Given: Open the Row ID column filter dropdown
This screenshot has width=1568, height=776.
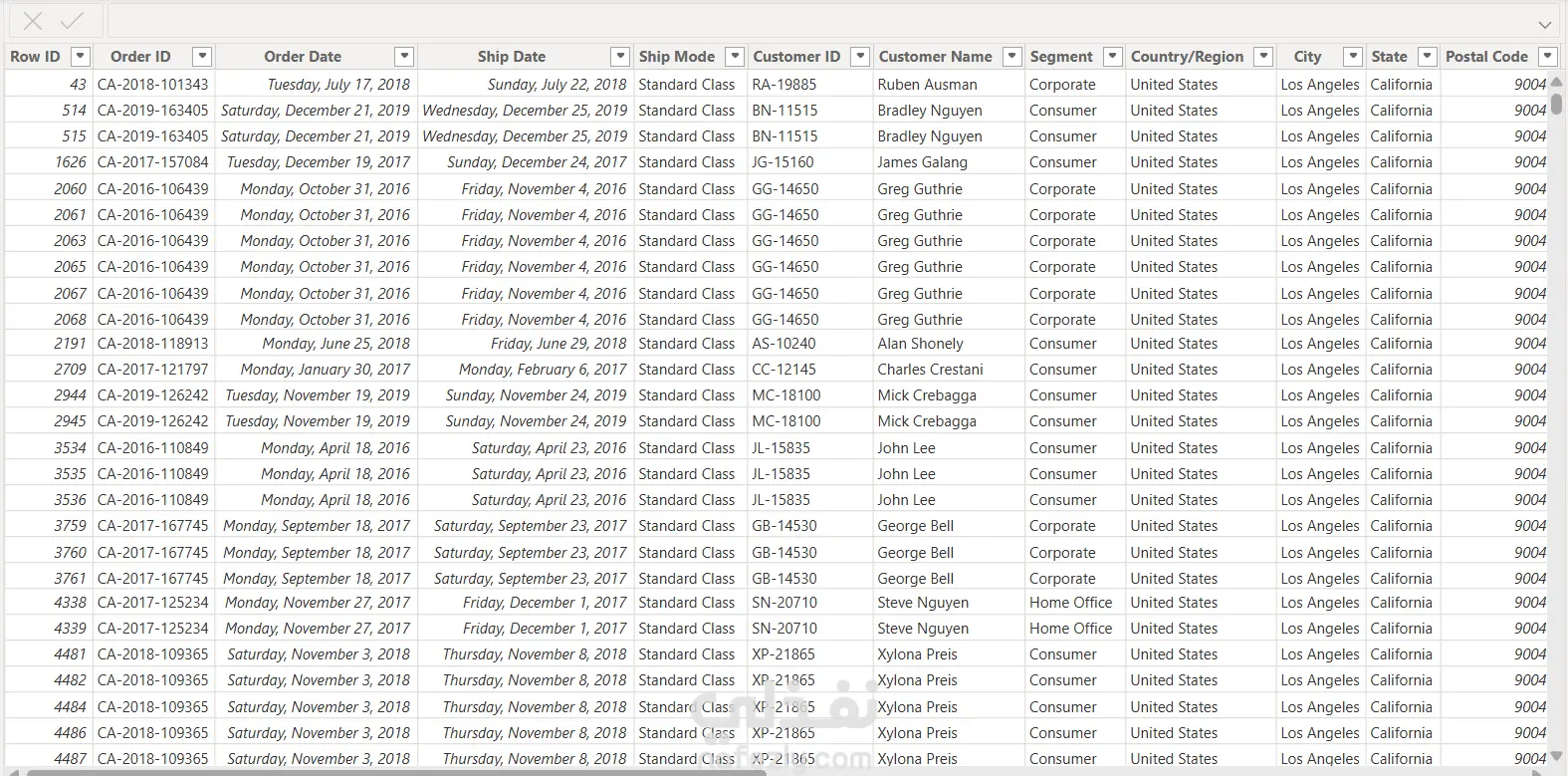Looking at the screenshot, I should click(81, 57).
